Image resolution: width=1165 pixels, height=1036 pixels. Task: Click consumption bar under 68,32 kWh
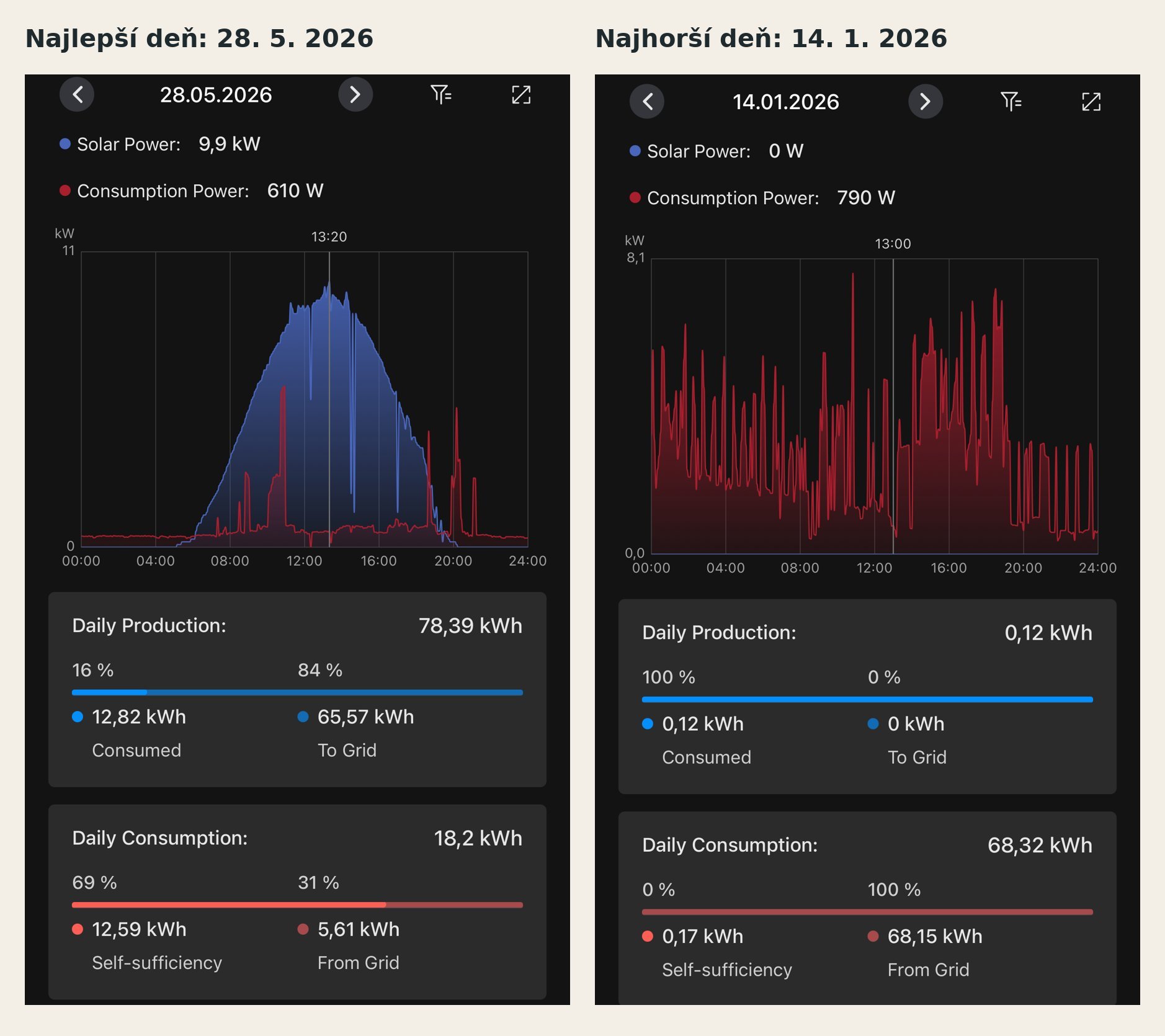(867, 912)
